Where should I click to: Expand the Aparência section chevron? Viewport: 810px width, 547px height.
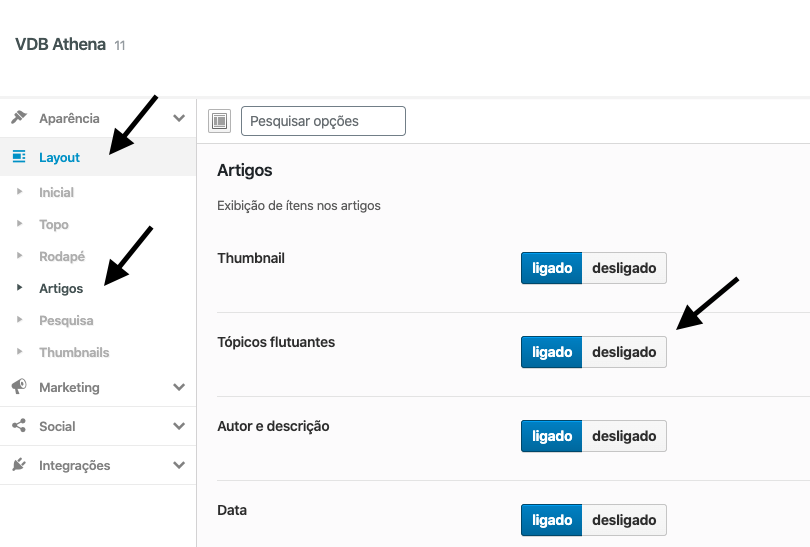tap(179, 118)
